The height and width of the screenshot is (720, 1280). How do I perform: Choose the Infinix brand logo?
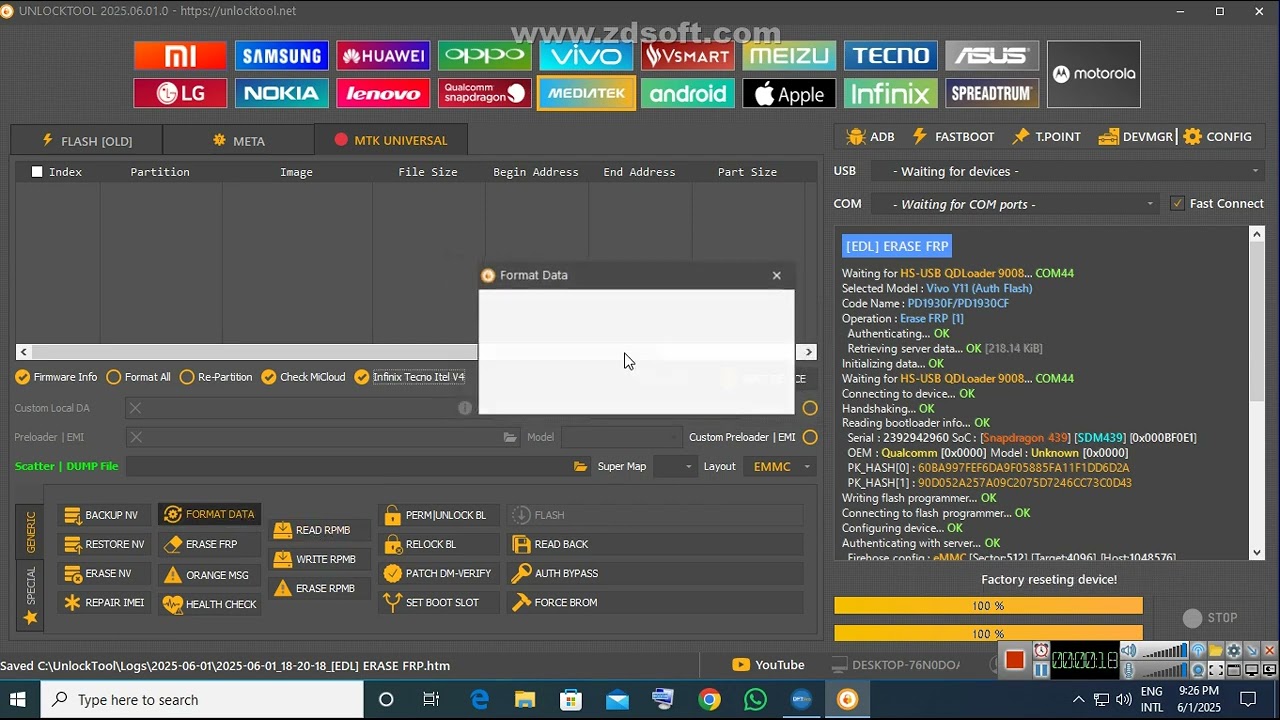click(x=891, y=94)
